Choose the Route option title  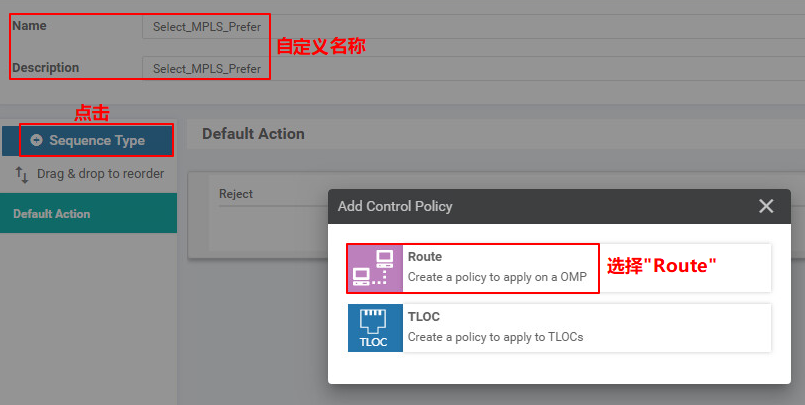425,257
